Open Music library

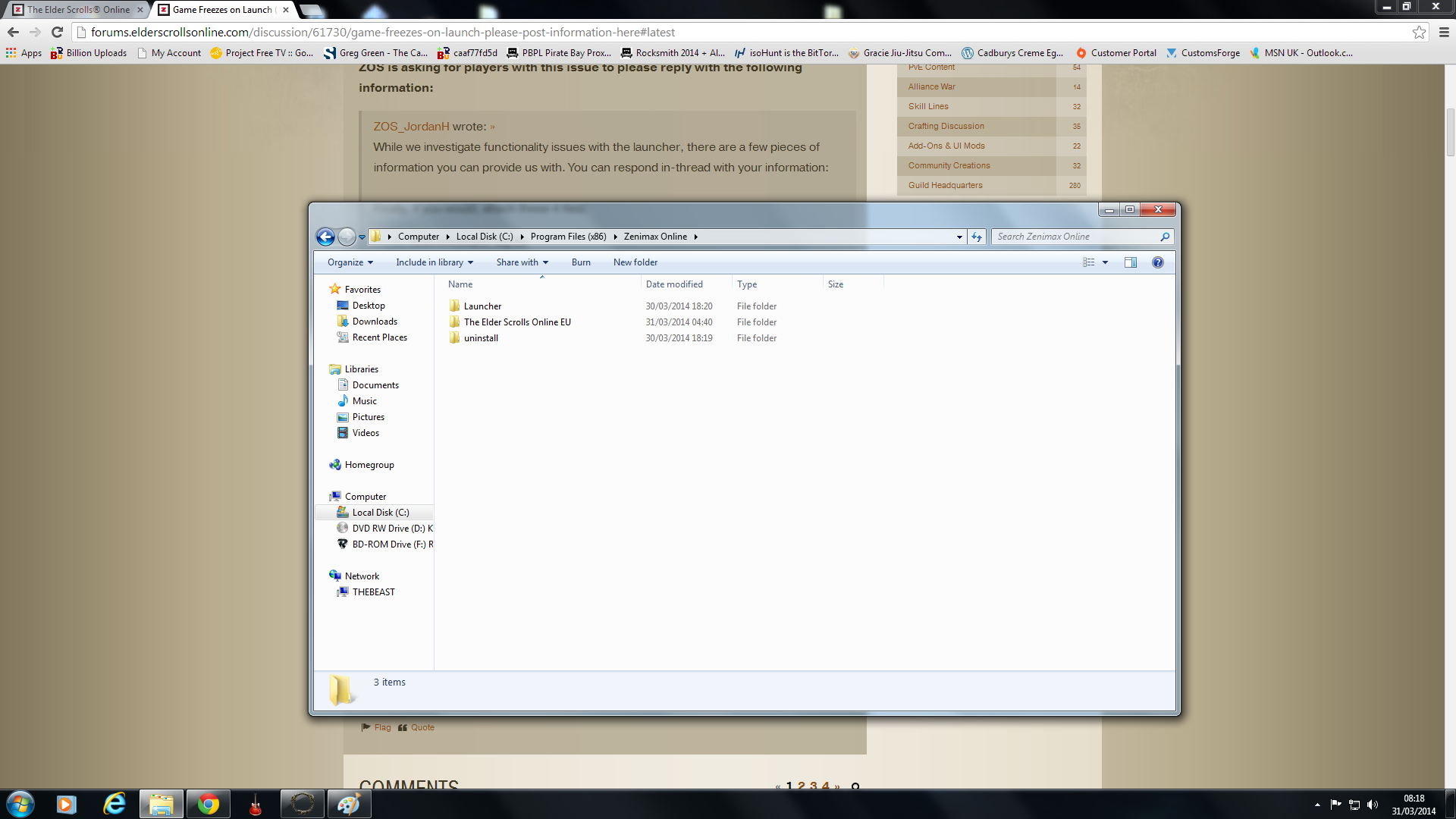tap(364, 401)
